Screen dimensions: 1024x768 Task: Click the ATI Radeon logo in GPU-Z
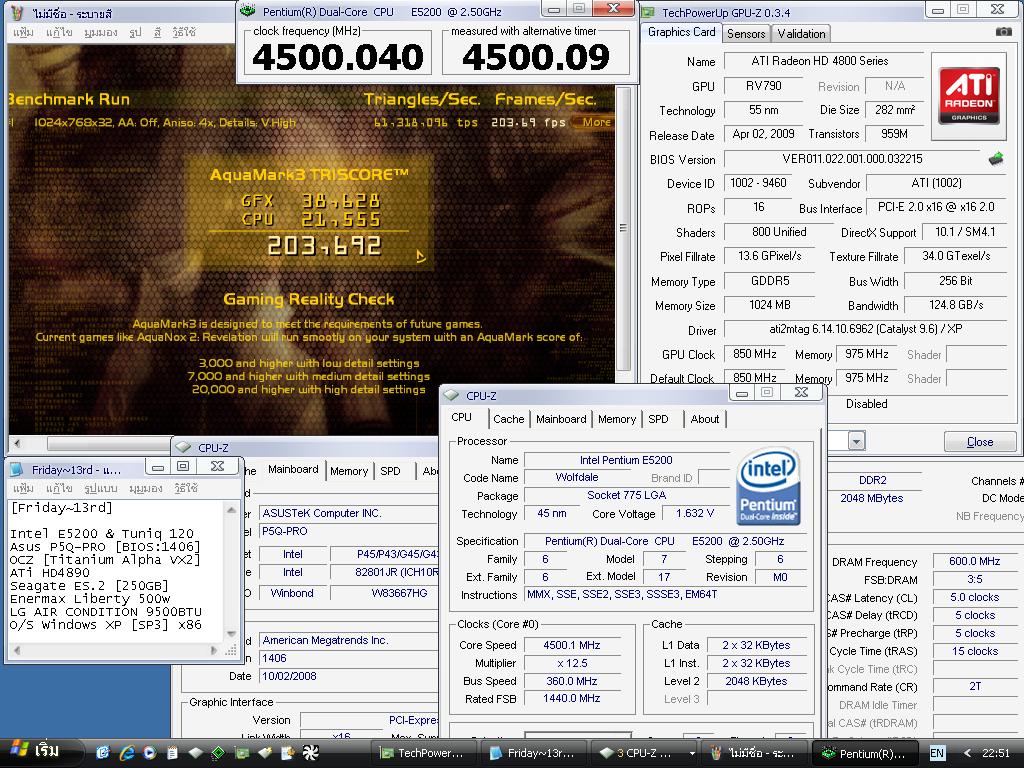click(969, 96)
